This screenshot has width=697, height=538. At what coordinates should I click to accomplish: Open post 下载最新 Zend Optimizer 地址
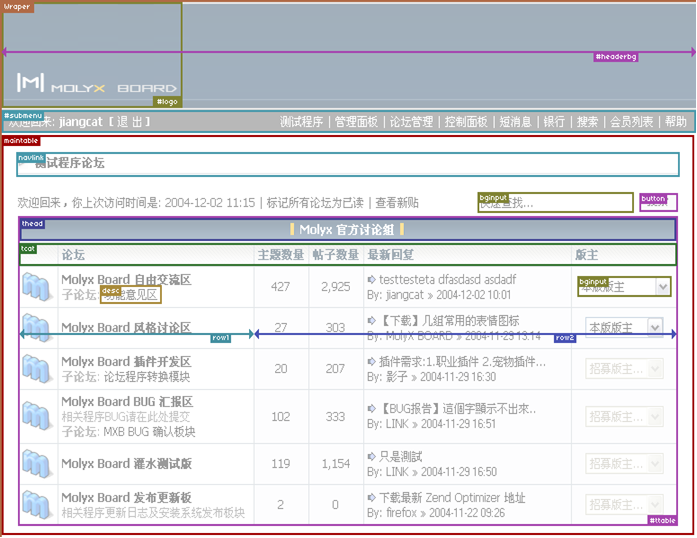(452, 497)
